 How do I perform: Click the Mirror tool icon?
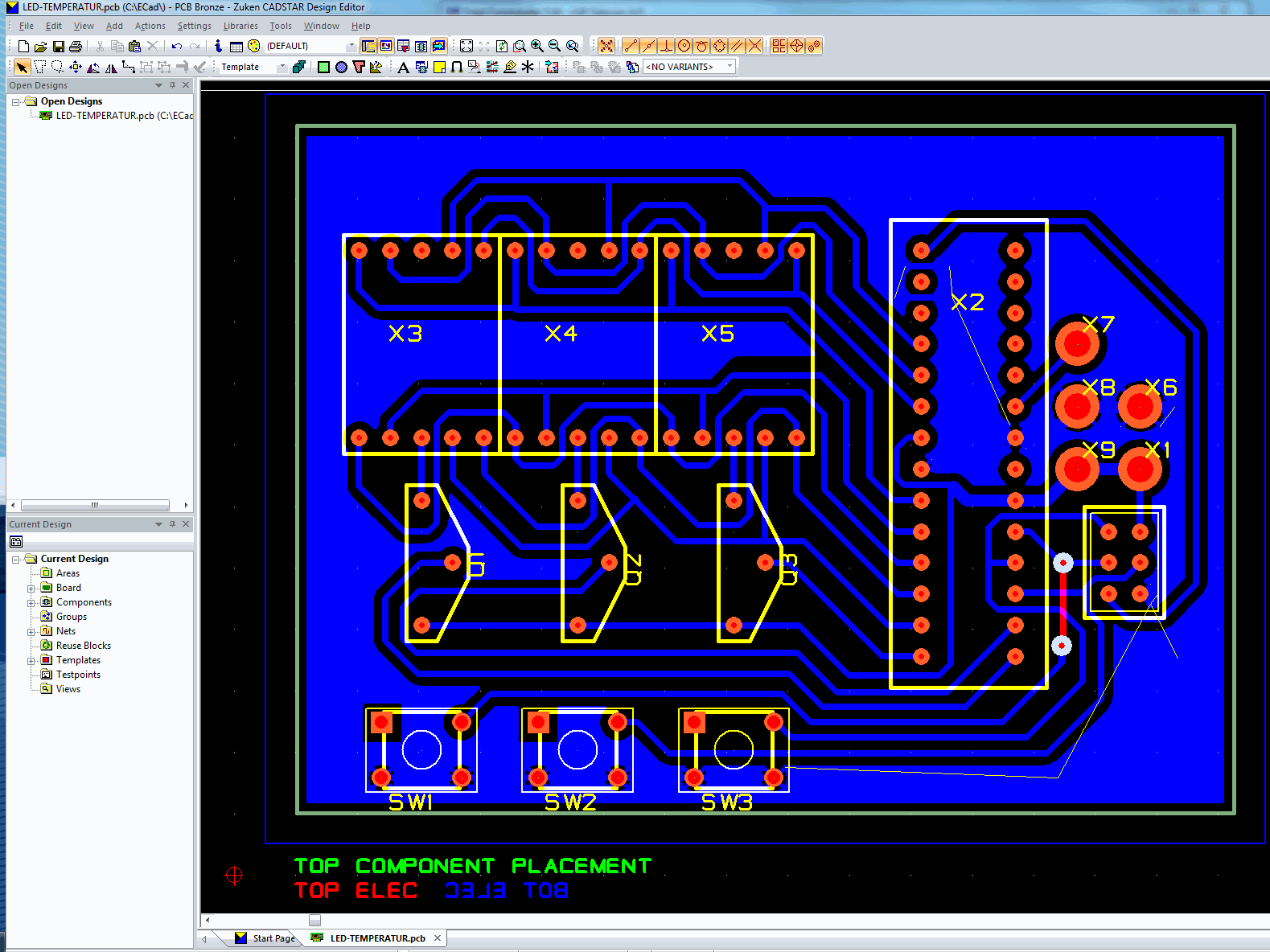(x=111, y=68)
